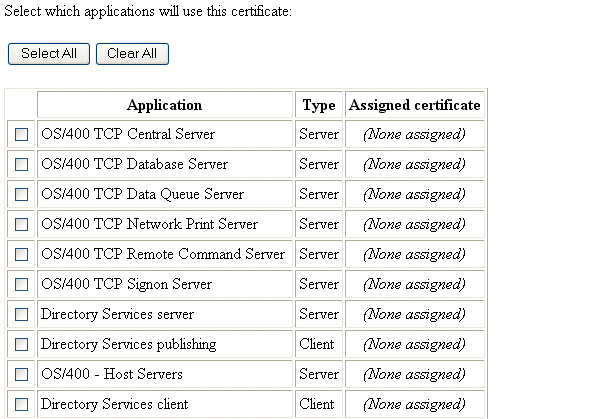Click the OS/400 TCP Central Server application name
This screenshot has height=419, width=594.
click(x=128, y=134)
